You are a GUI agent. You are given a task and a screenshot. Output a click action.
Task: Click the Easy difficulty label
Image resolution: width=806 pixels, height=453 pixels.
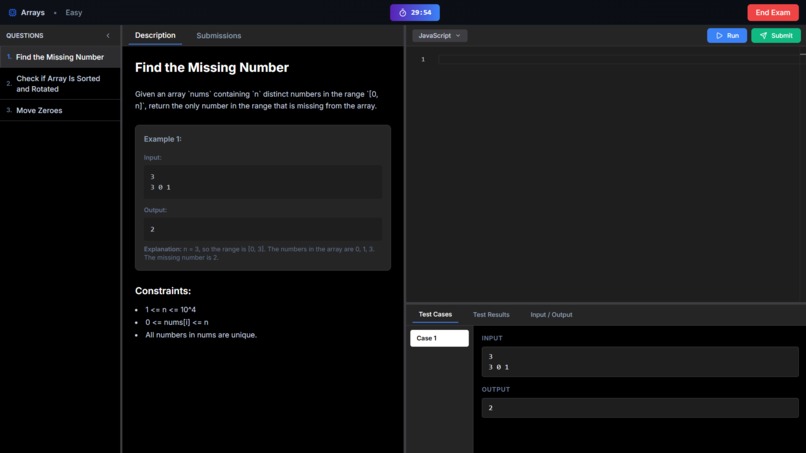coord(74,12)
